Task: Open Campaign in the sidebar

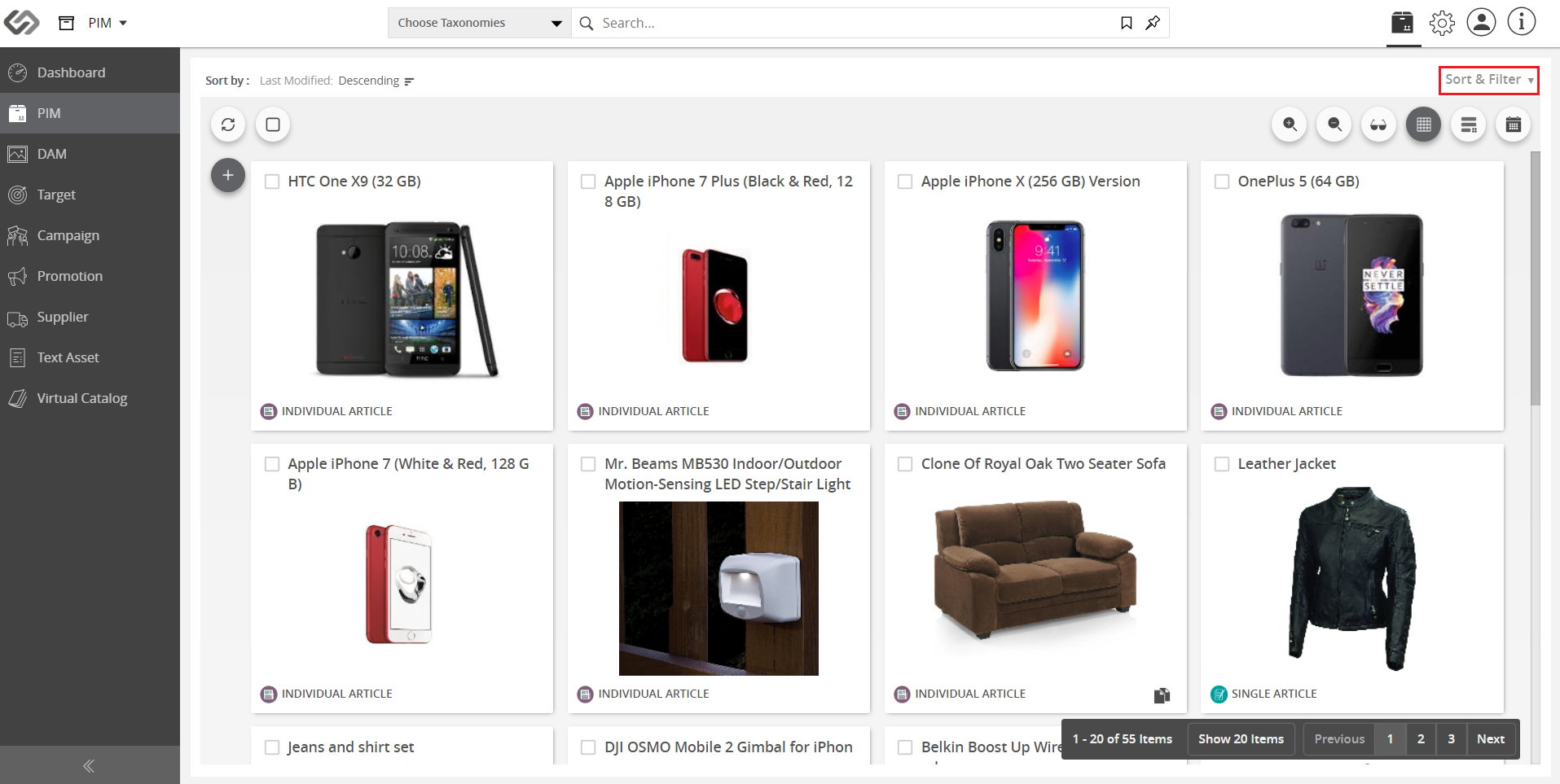Action: coord(90,235)
